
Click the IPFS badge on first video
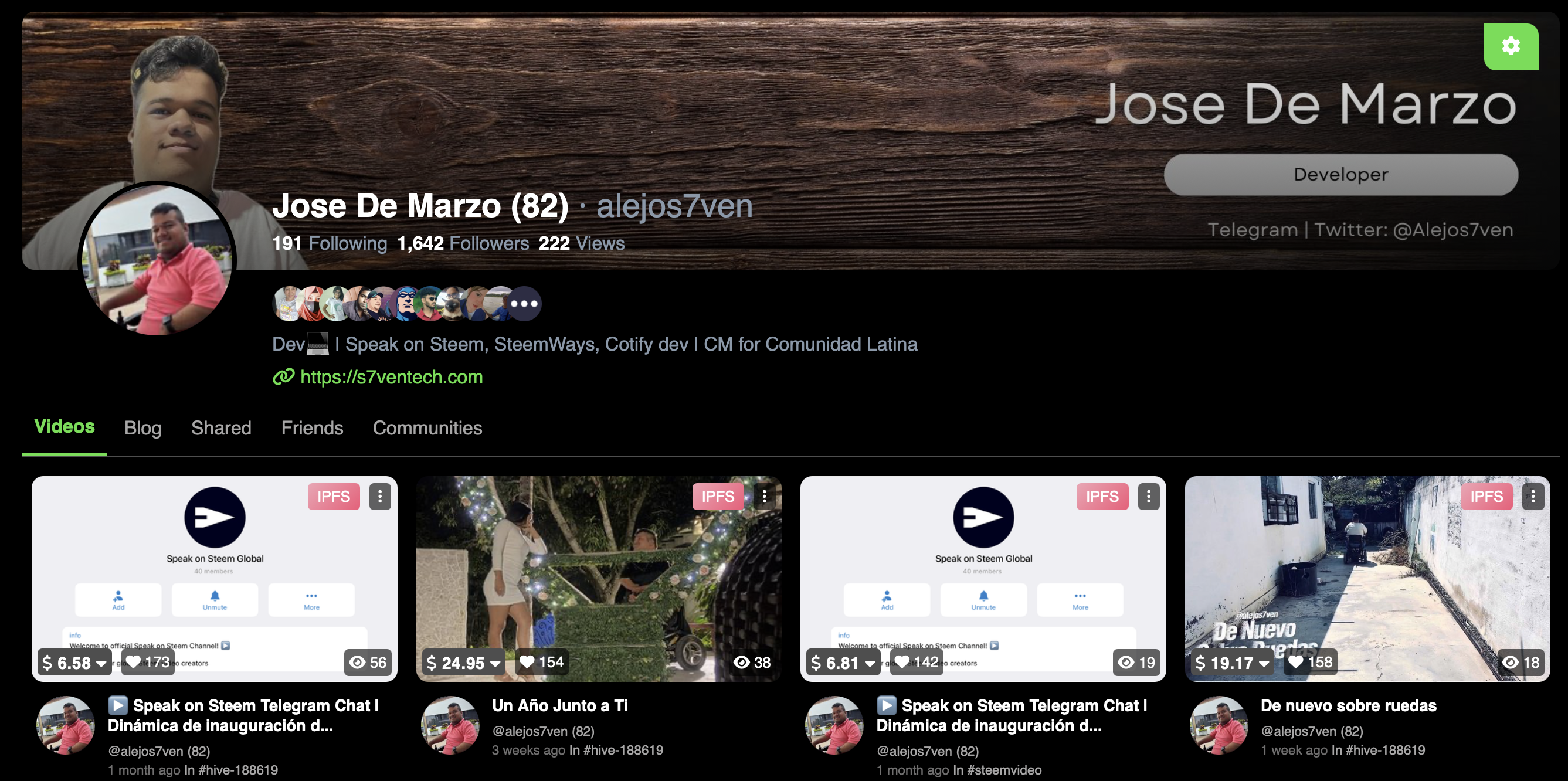point(334,496)
